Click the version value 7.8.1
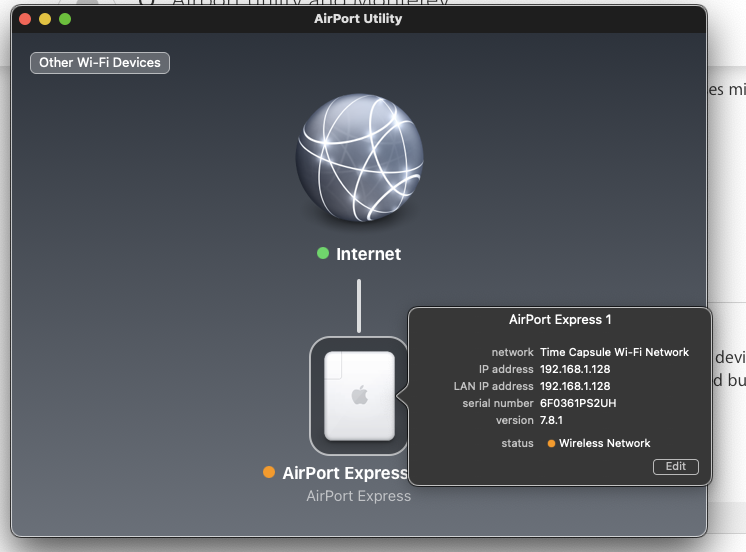 (551, 421)
